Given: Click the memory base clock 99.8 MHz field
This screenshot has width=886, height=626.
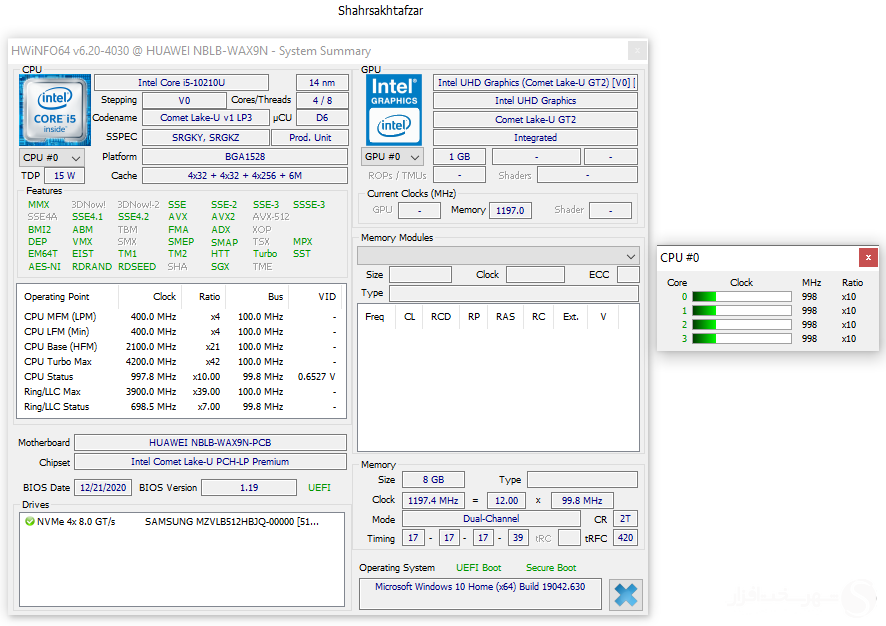Looking at the screenshot, I should coord(582,501).
